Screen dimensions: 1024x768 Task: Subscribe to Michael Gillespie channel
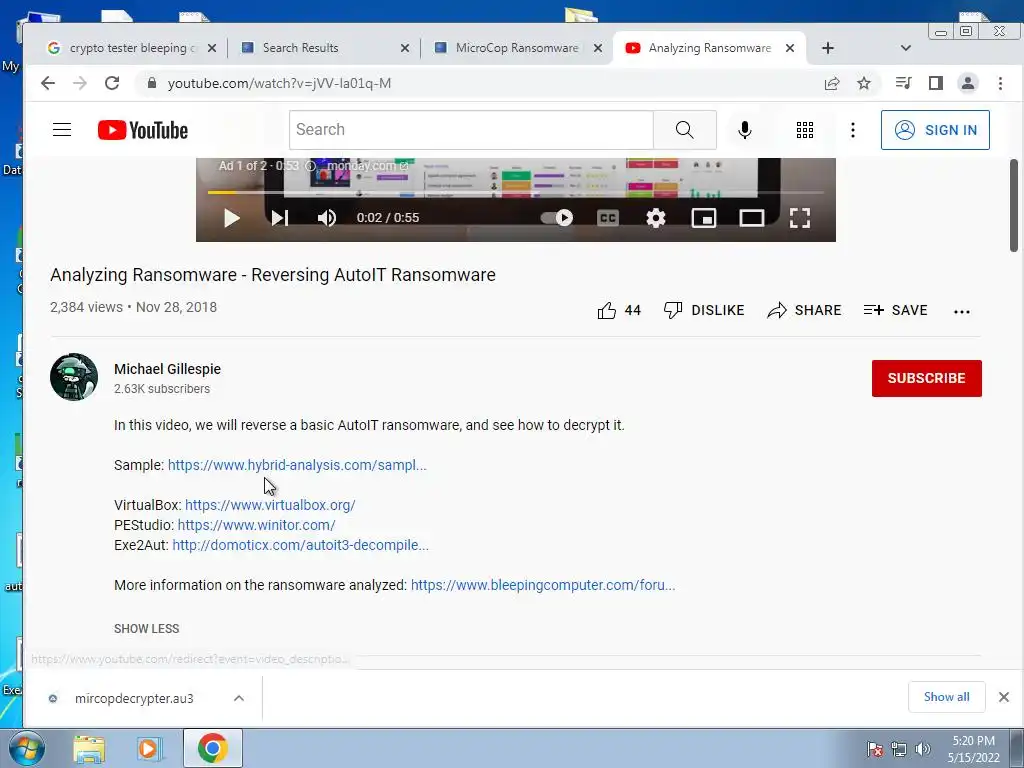(926, 378)
